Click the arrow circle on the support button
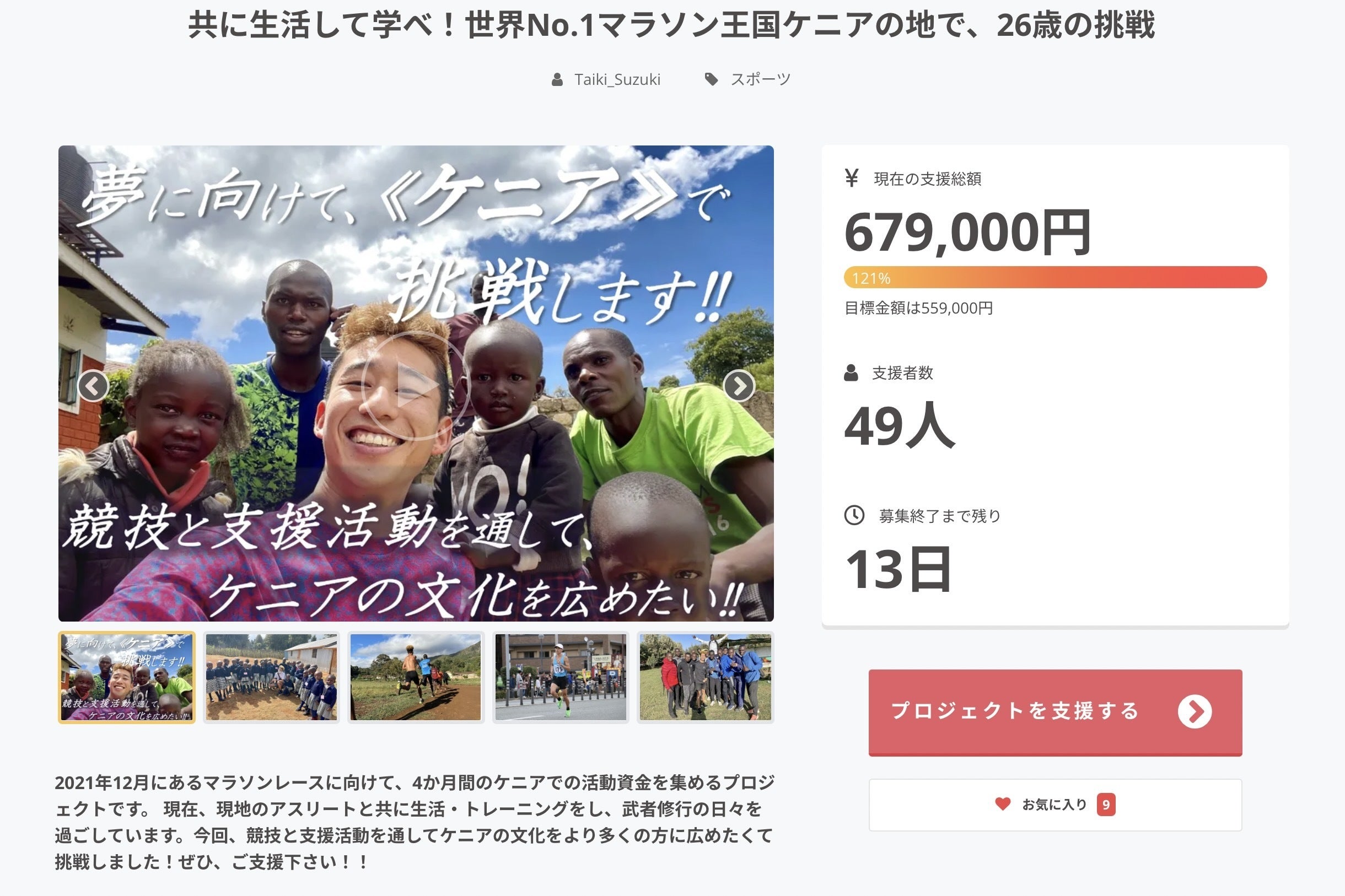The width and height of the screenshot is (1345, 896). (x=1194, y=711)
